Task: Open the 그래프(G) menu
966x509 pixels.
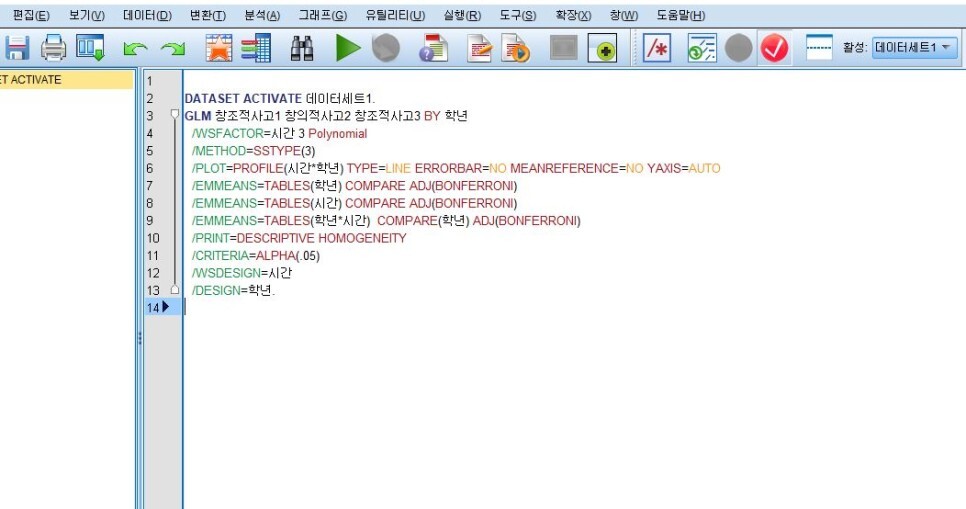Action: tap(323, 15)
